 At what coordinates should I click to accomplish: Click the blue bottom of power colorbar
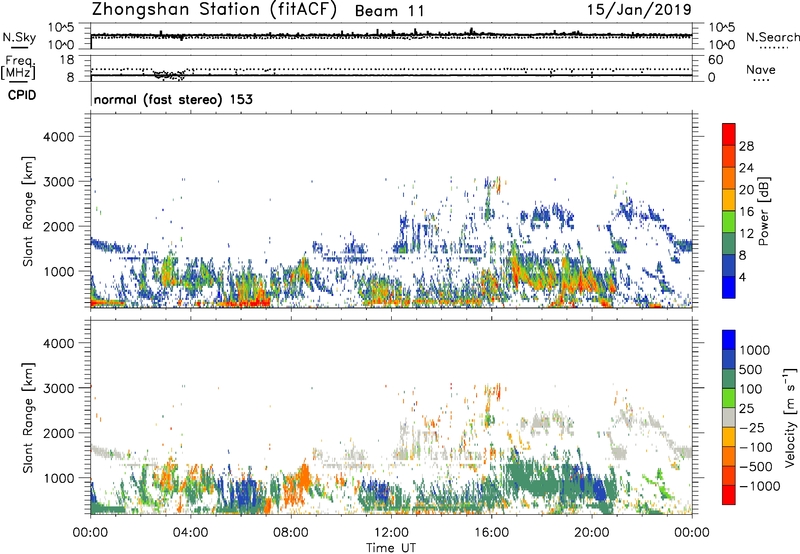point(729,287)
